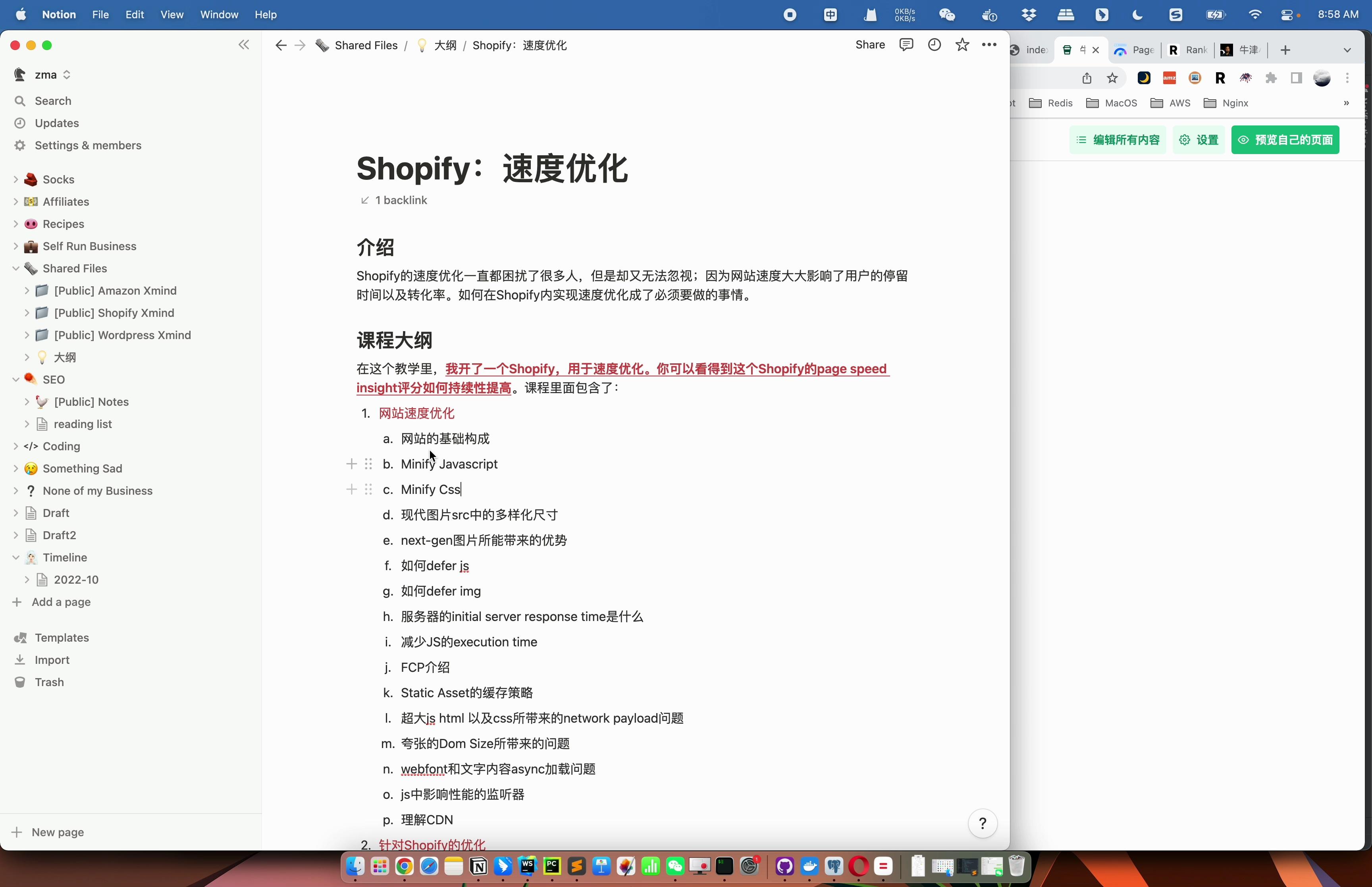Open Launchpad from the Dock
The width and height of the screenshot is (1372, 887).
click(x=380, y=866)
